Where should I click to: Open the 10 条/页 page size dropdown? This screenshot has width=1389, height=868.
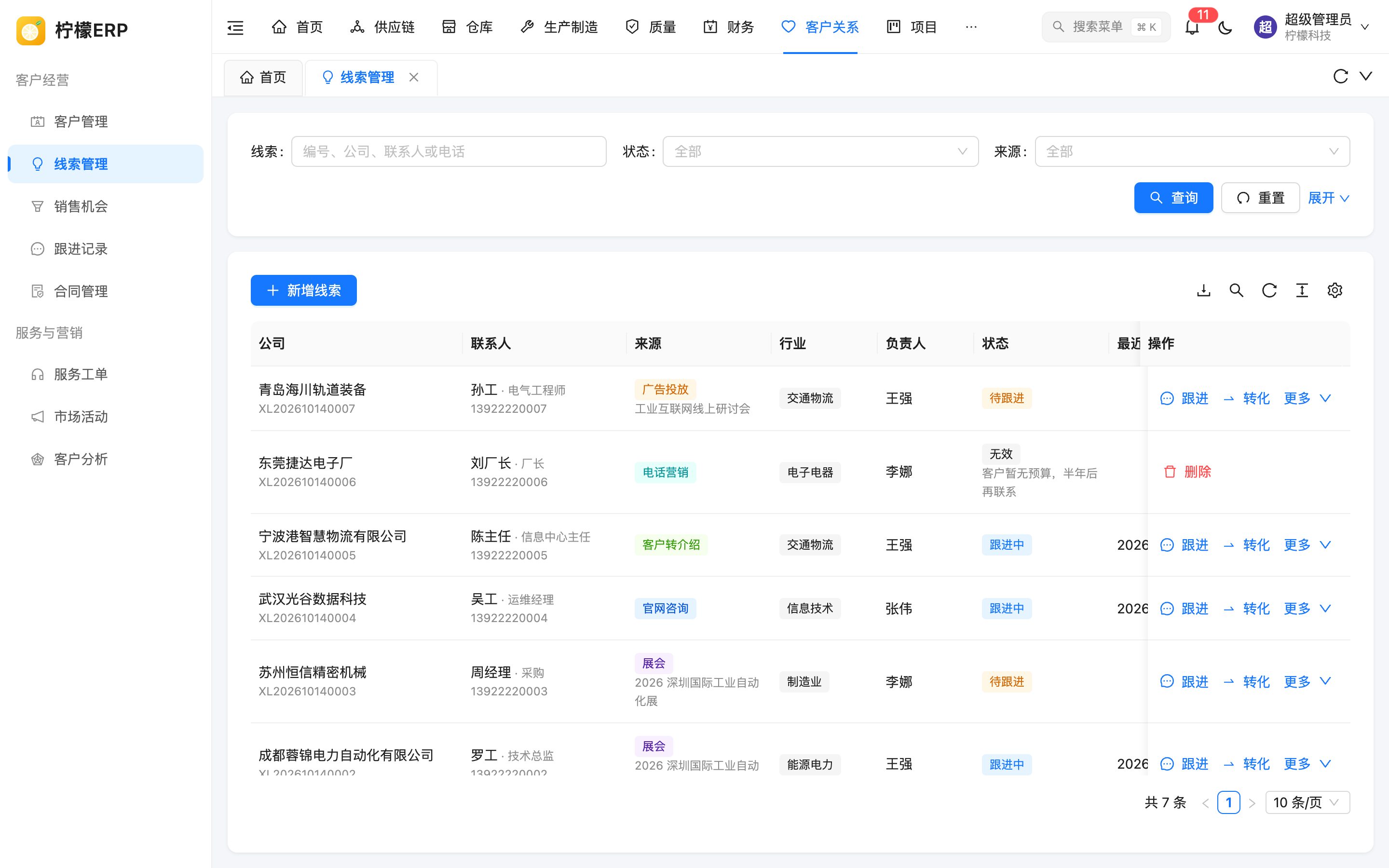pos(1307,802)
